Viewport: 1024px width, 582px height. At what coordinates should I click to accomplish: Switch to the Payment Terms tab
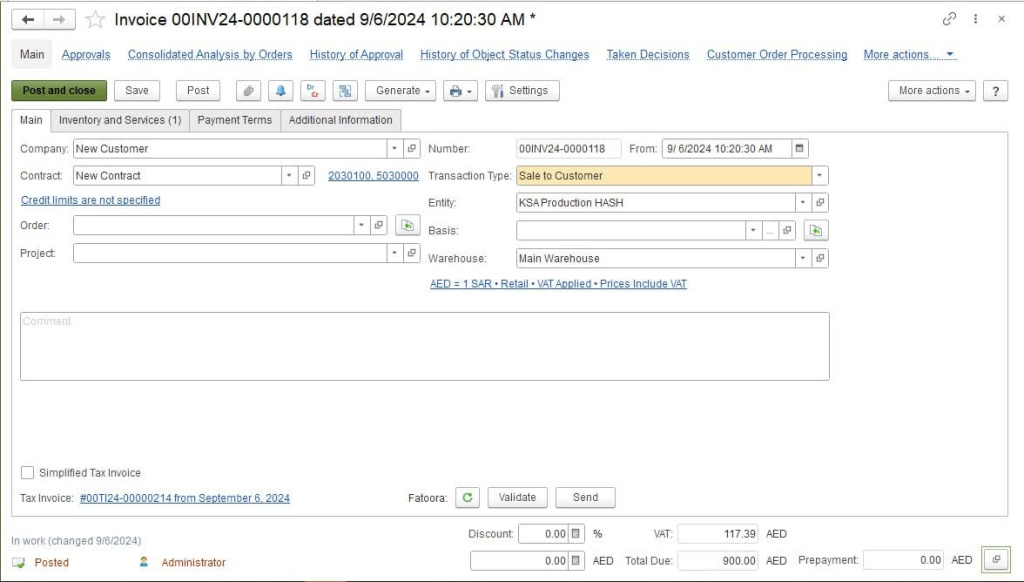click(x=233, y=119)
